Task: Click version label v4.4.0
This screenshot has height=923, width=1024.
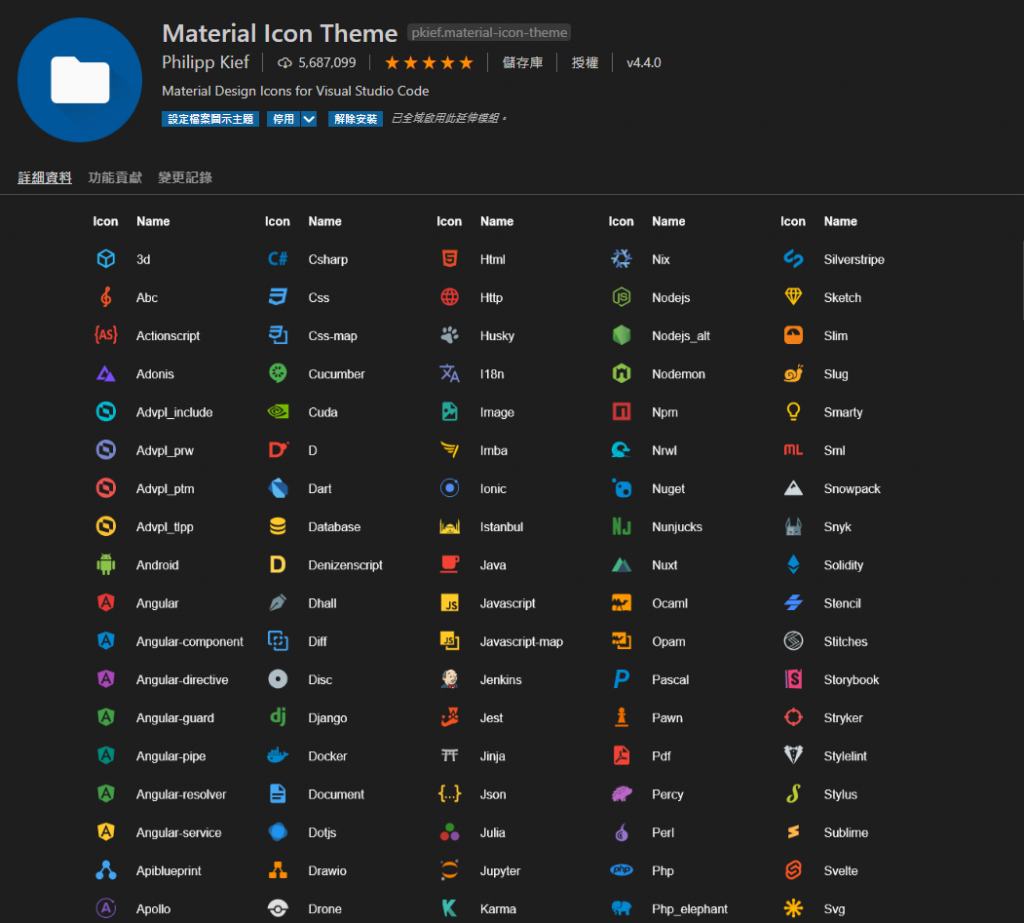Action: [x=643, y=63]
